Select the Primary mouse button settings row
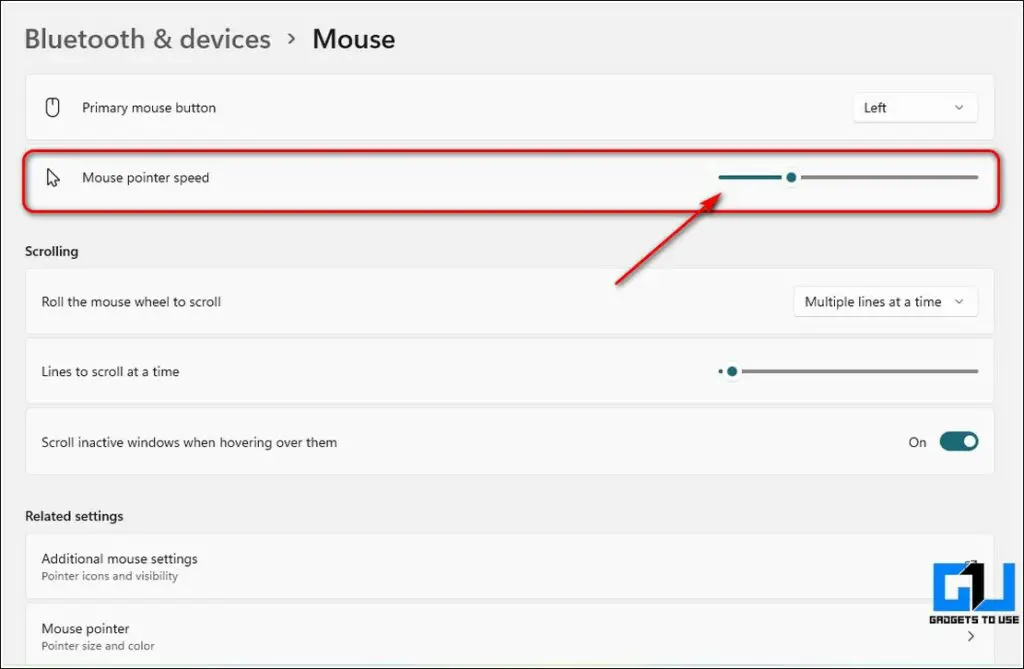The width and height of the screenshot is (1024, 669). [x=400, y=107]
